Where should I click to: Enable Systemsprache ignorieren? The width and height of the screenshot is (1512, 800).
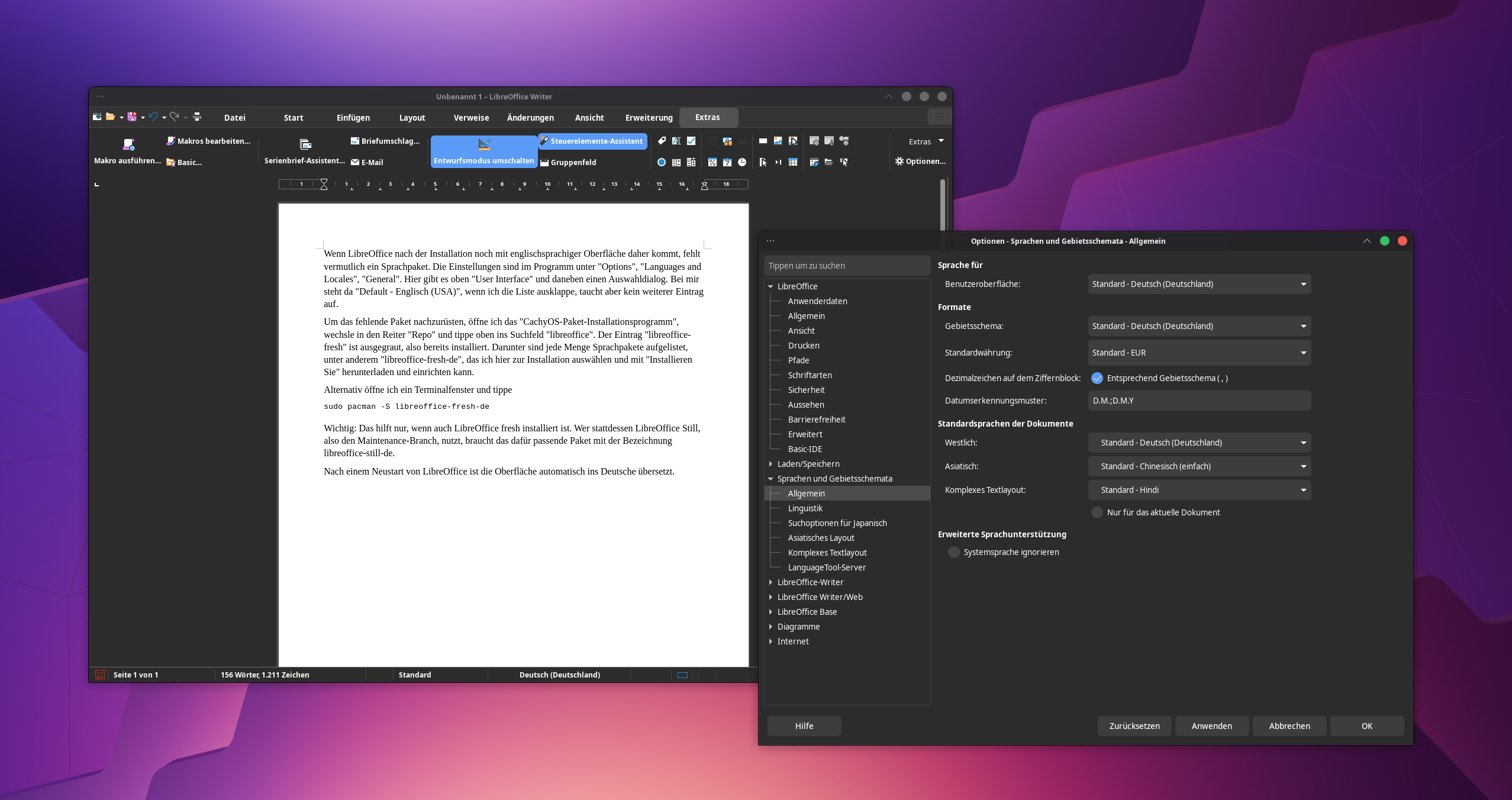click(954, 552)
